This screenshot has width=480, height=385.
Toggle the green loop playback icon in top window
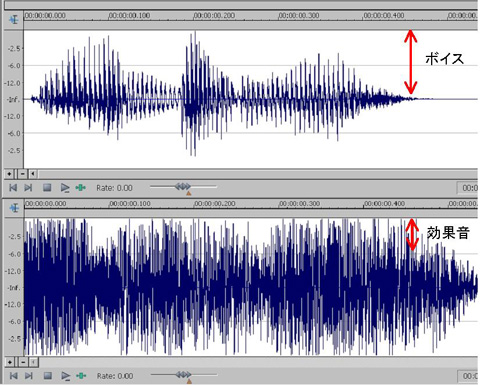click(80, 188)
